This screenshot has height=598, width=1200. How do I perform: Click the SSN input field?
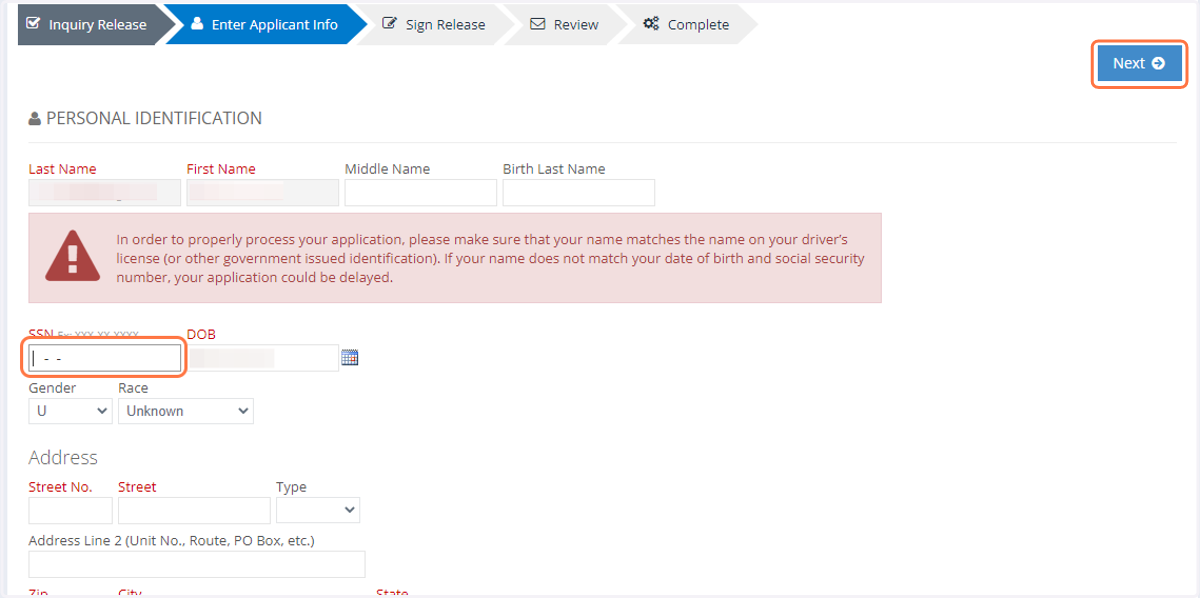coord(105,358)
